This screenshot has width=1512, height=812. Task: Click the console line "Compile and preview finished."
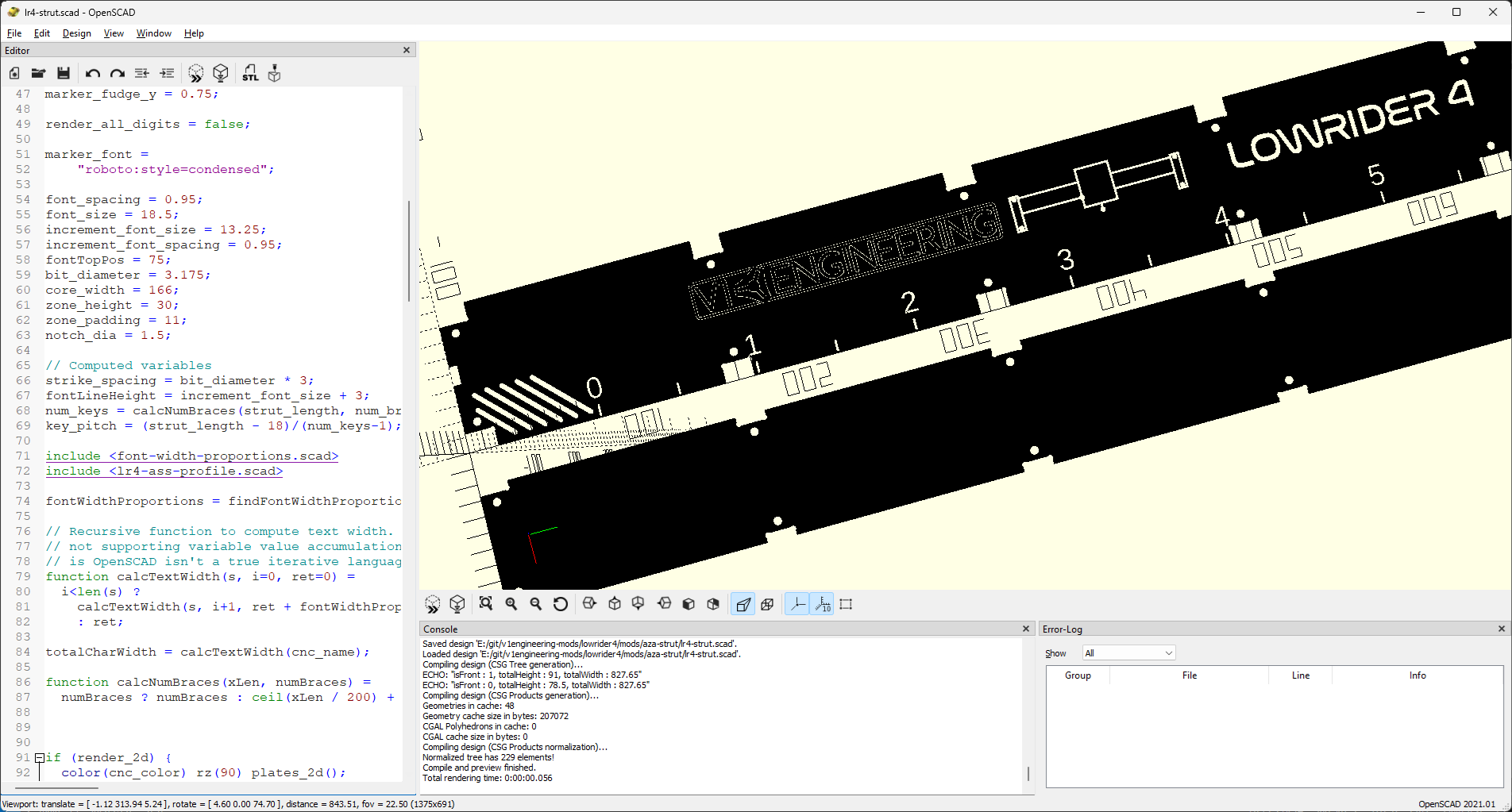pyautogui.click(x=479, y=768)
